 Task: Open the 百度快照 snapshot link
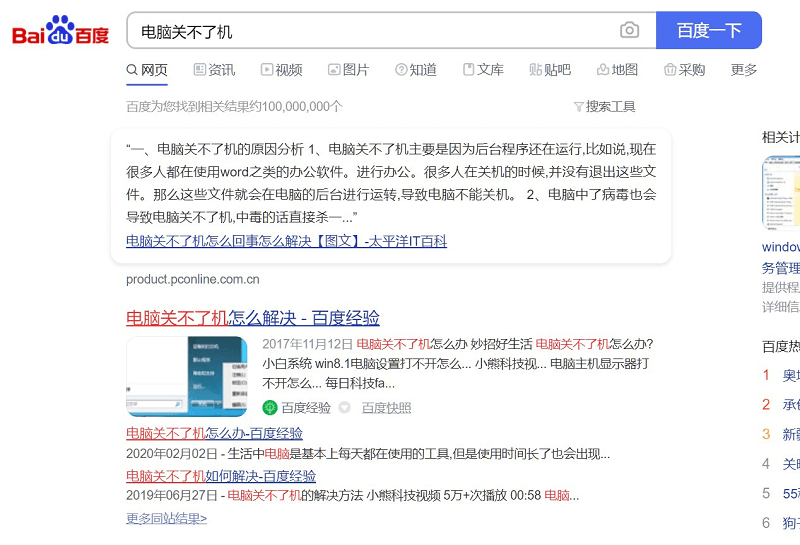coord(386,408)
